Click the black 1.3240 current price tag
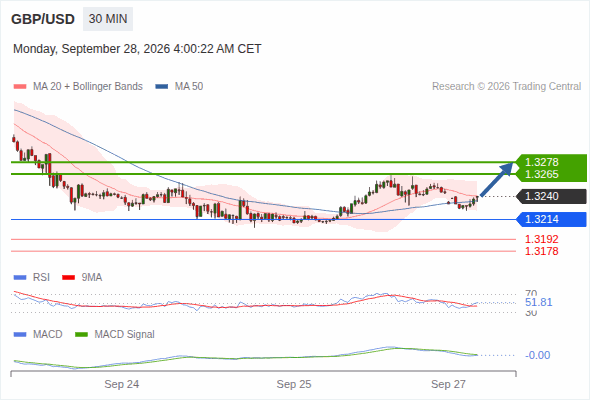Viewport: 590px width, 400px height. [551, 196]
